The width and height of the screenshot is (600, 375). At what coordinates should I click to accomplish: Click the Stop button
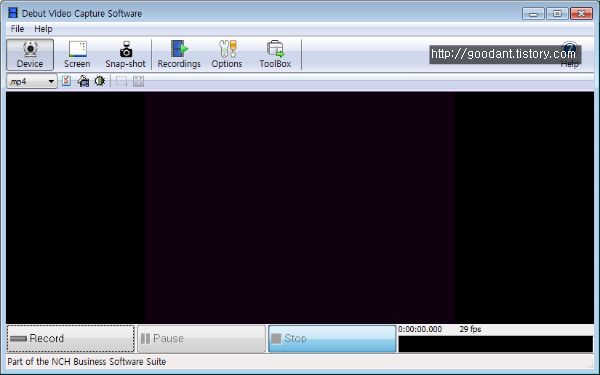tap(332, 338)
